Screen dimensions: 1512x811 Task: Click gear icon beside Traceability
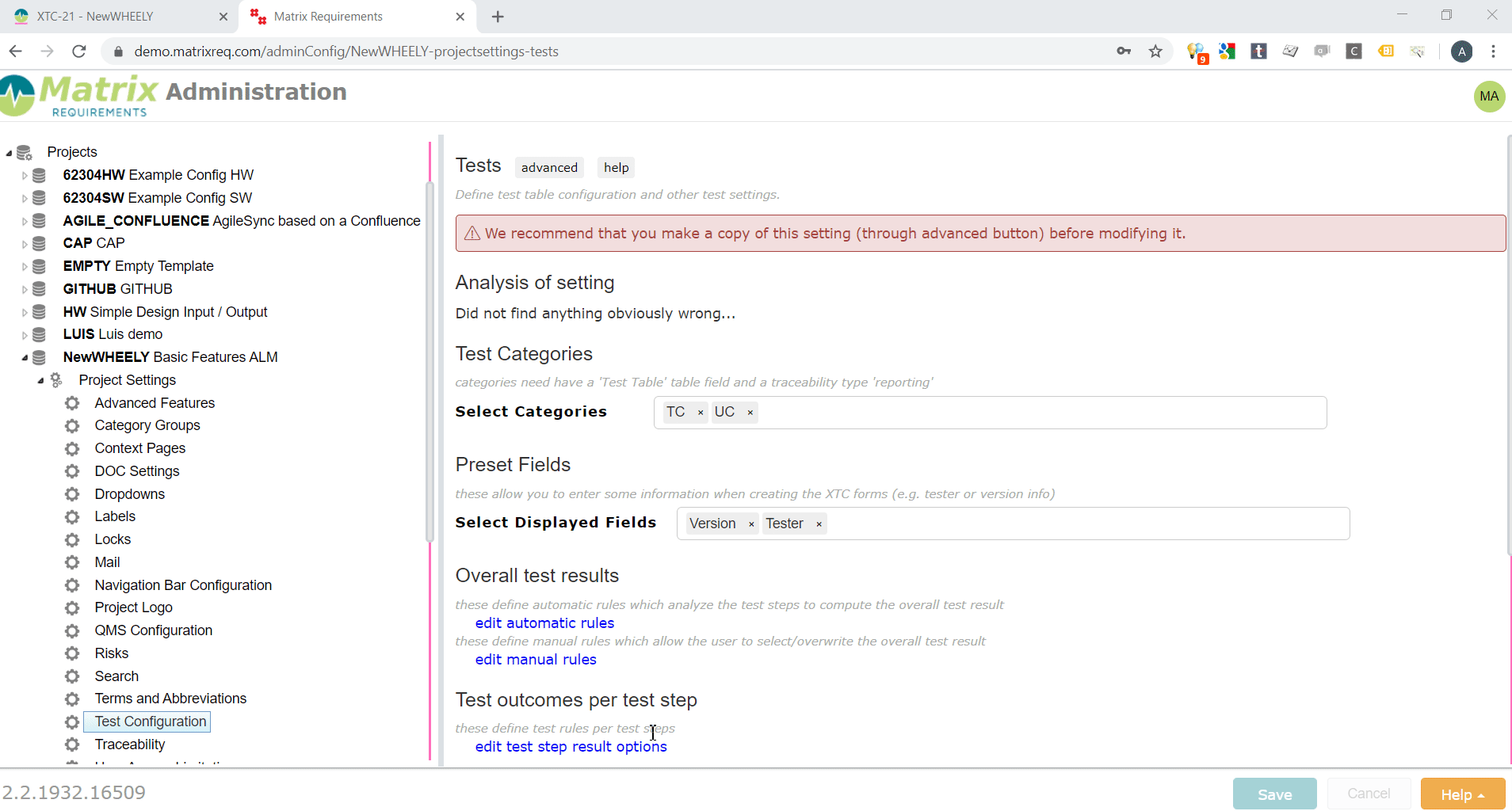pyautogui.click(x=72, y=744)
